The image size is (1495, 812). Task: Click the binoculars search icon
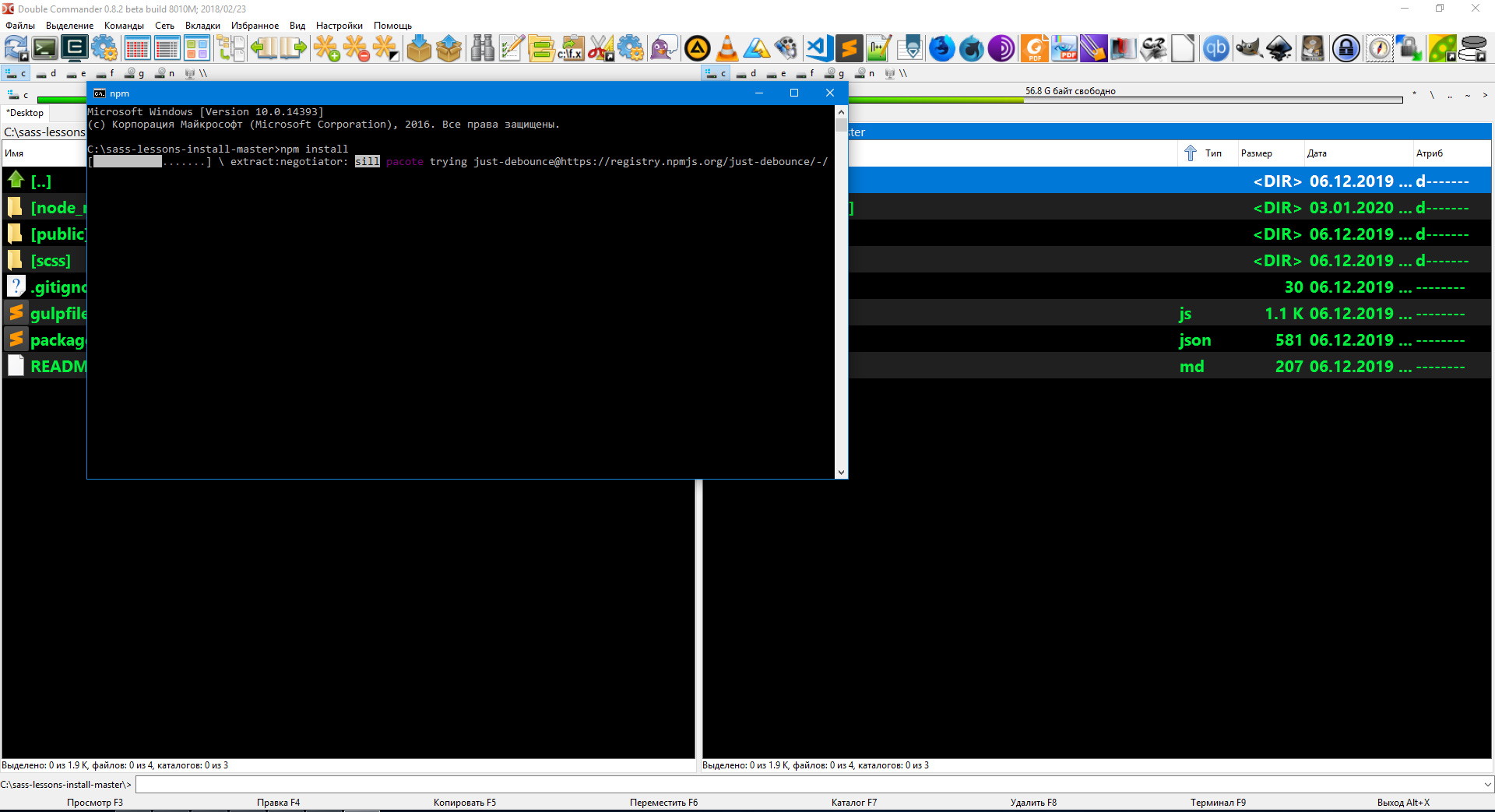pos(482,48)
